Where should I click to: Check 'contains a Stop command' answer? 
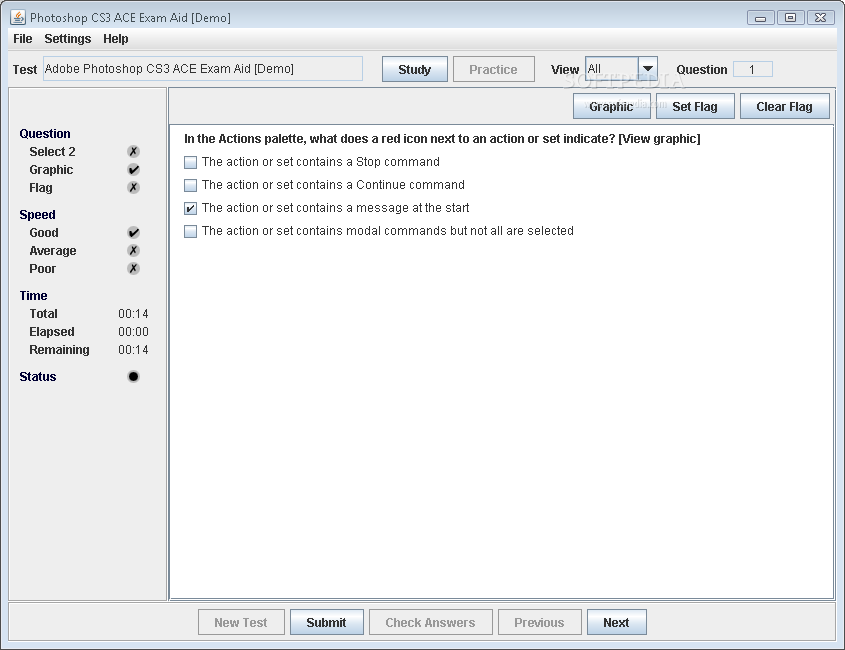[190, 162]
